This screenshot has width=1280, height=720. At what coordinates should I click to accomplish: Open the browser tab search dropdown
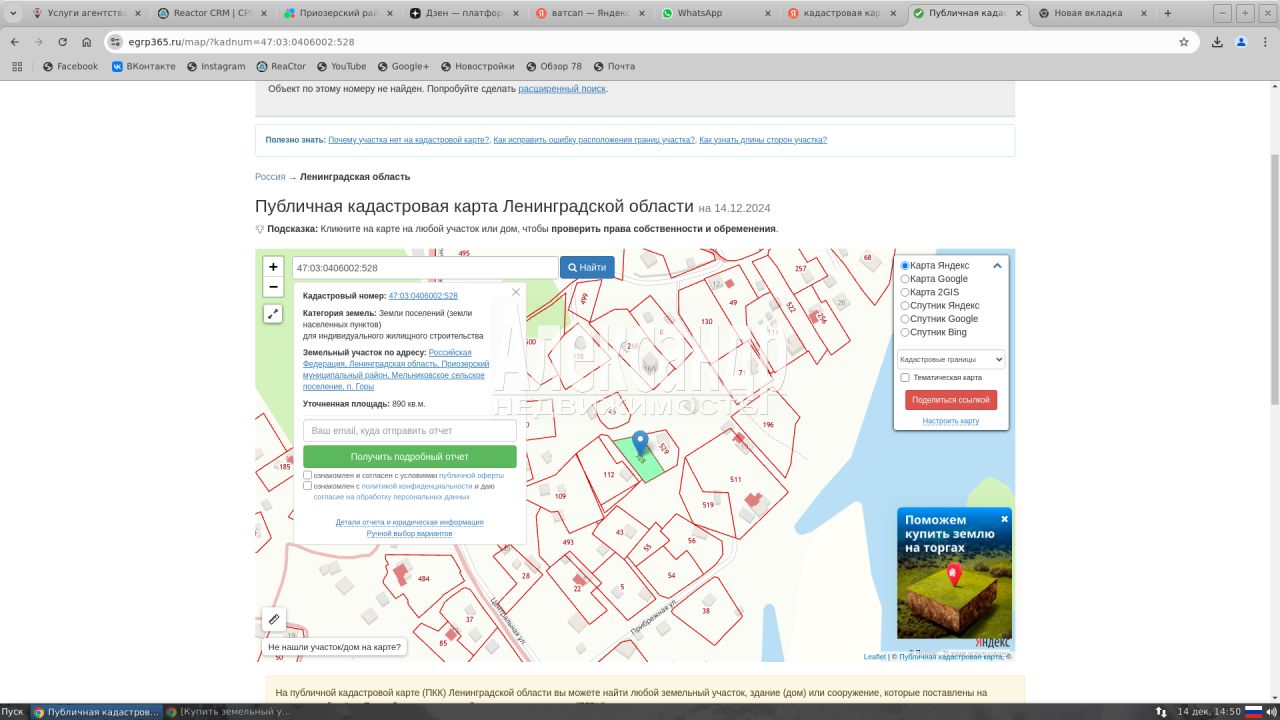point(13,13)
